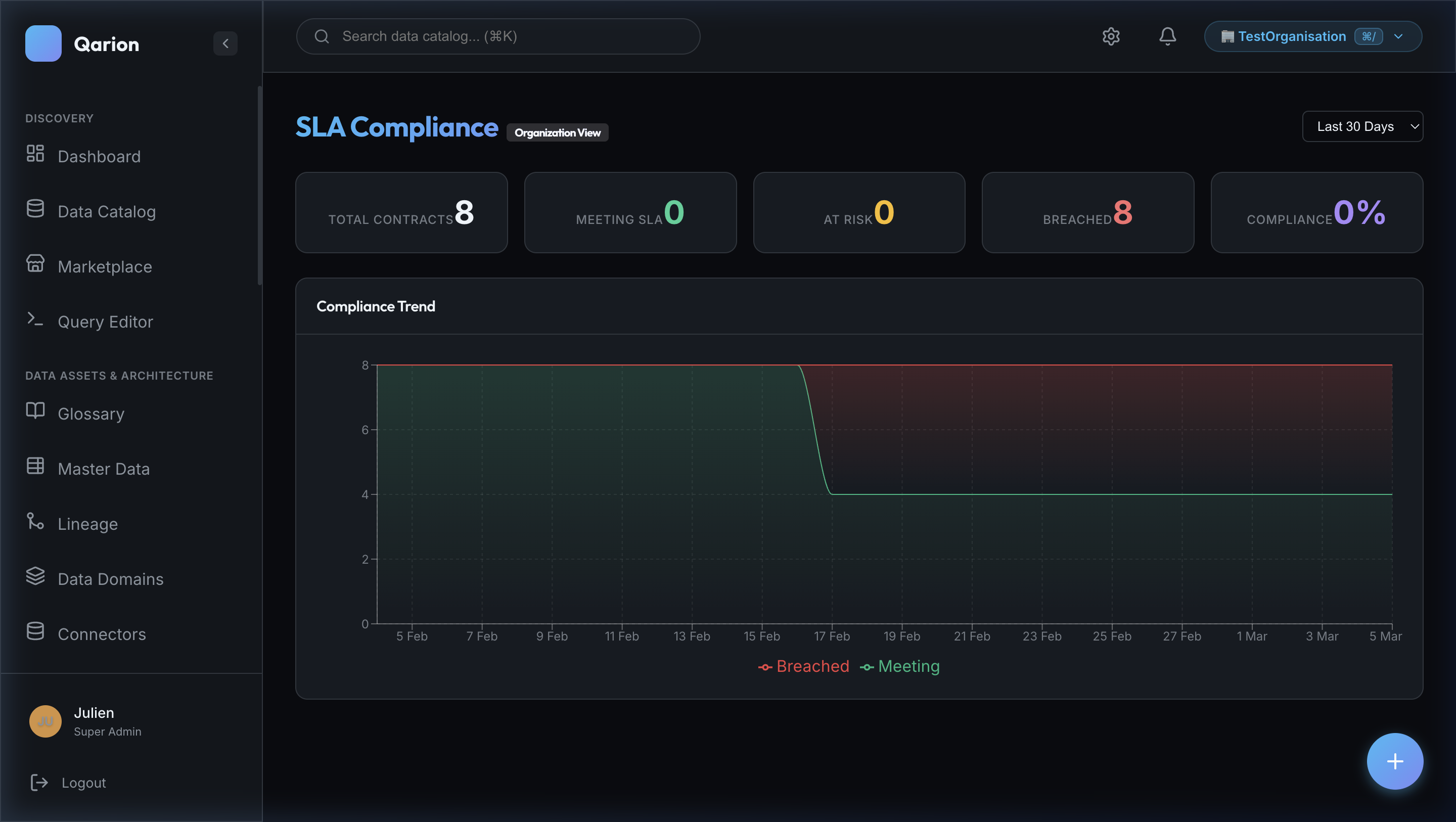
Task: Open the Marketplace section
Action: click(x=104, y=266)
